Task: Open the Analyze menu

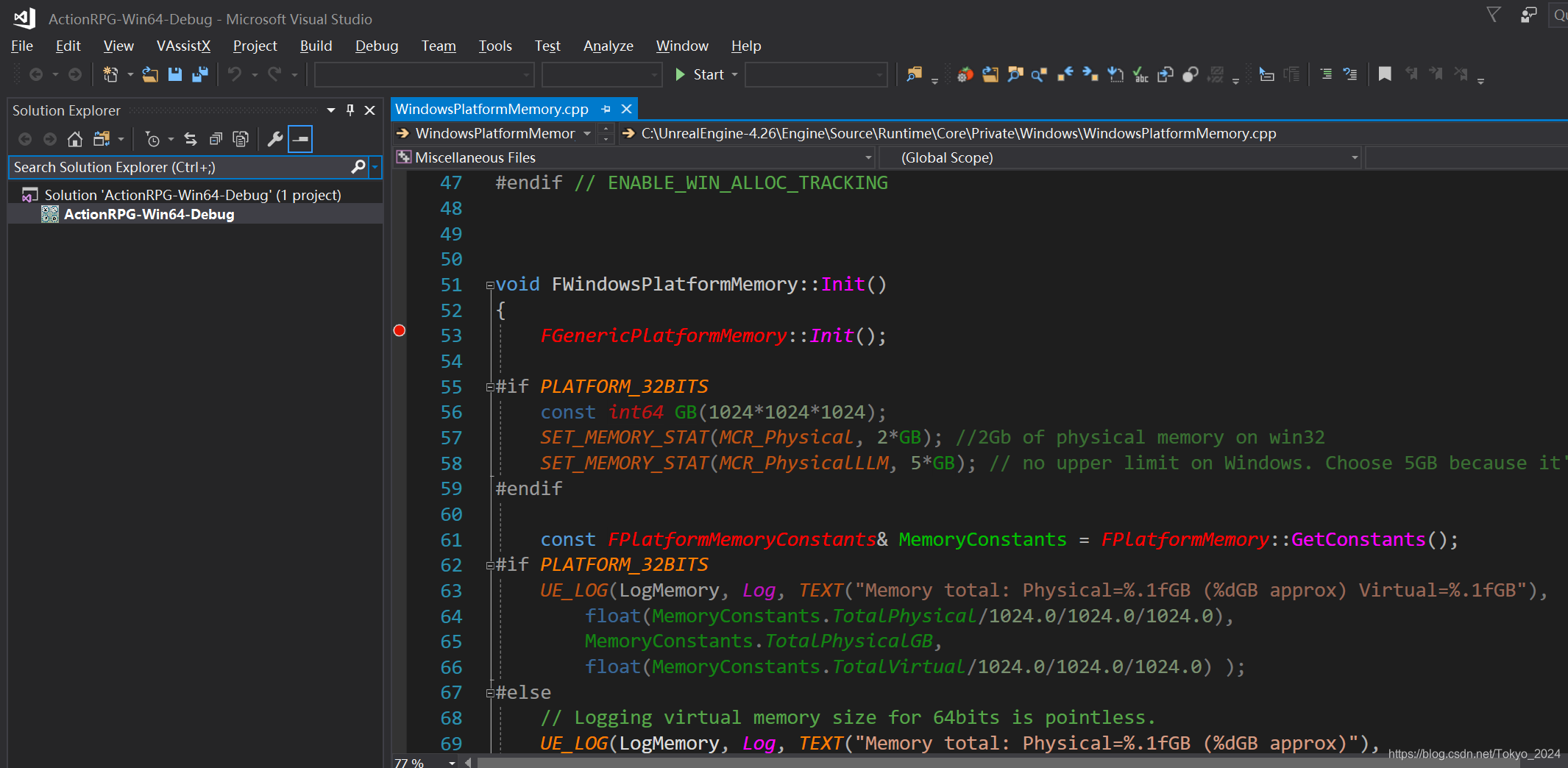Action: [x=609, y=46]
